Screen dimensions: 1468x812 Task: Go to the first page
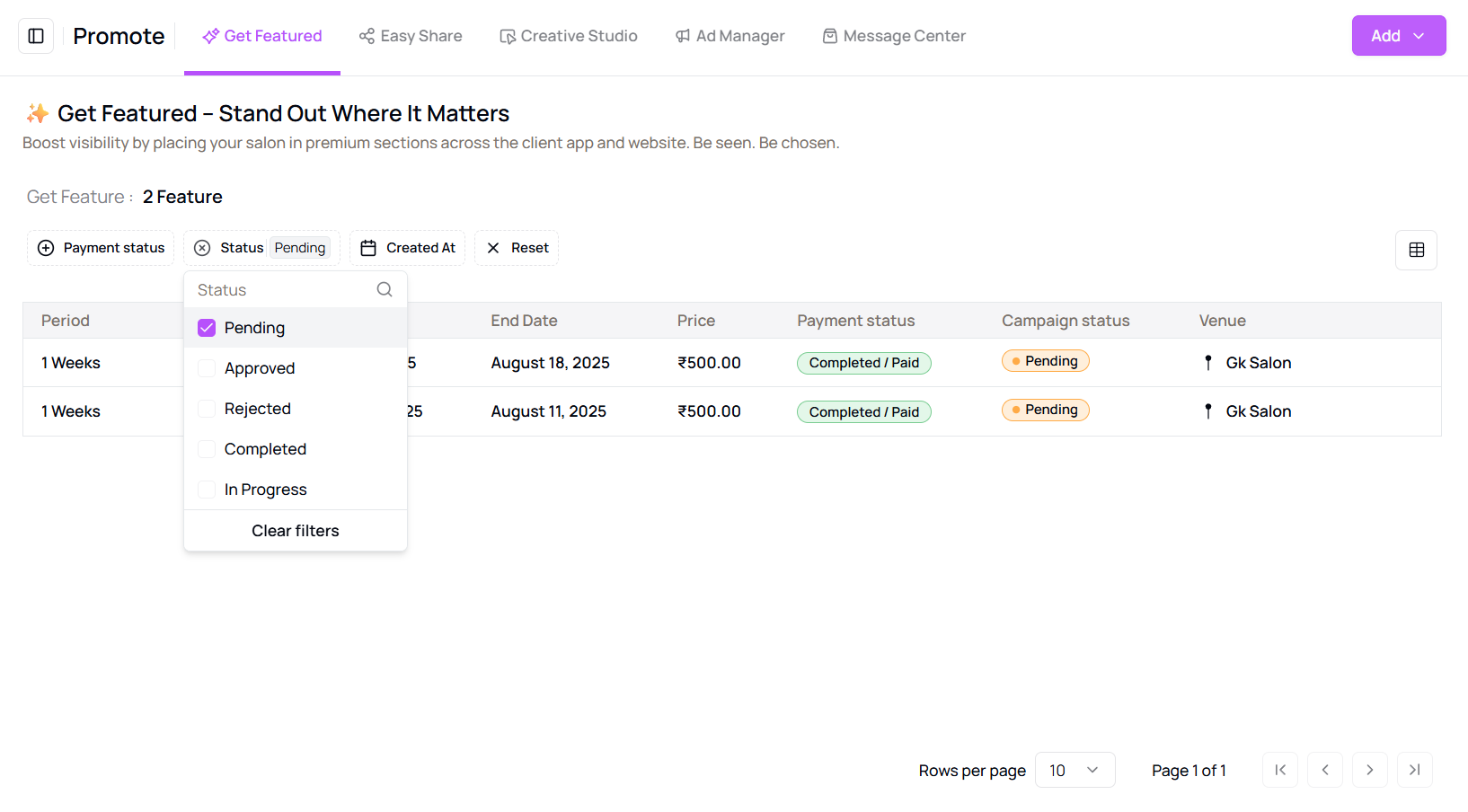tap(1280, 770)
